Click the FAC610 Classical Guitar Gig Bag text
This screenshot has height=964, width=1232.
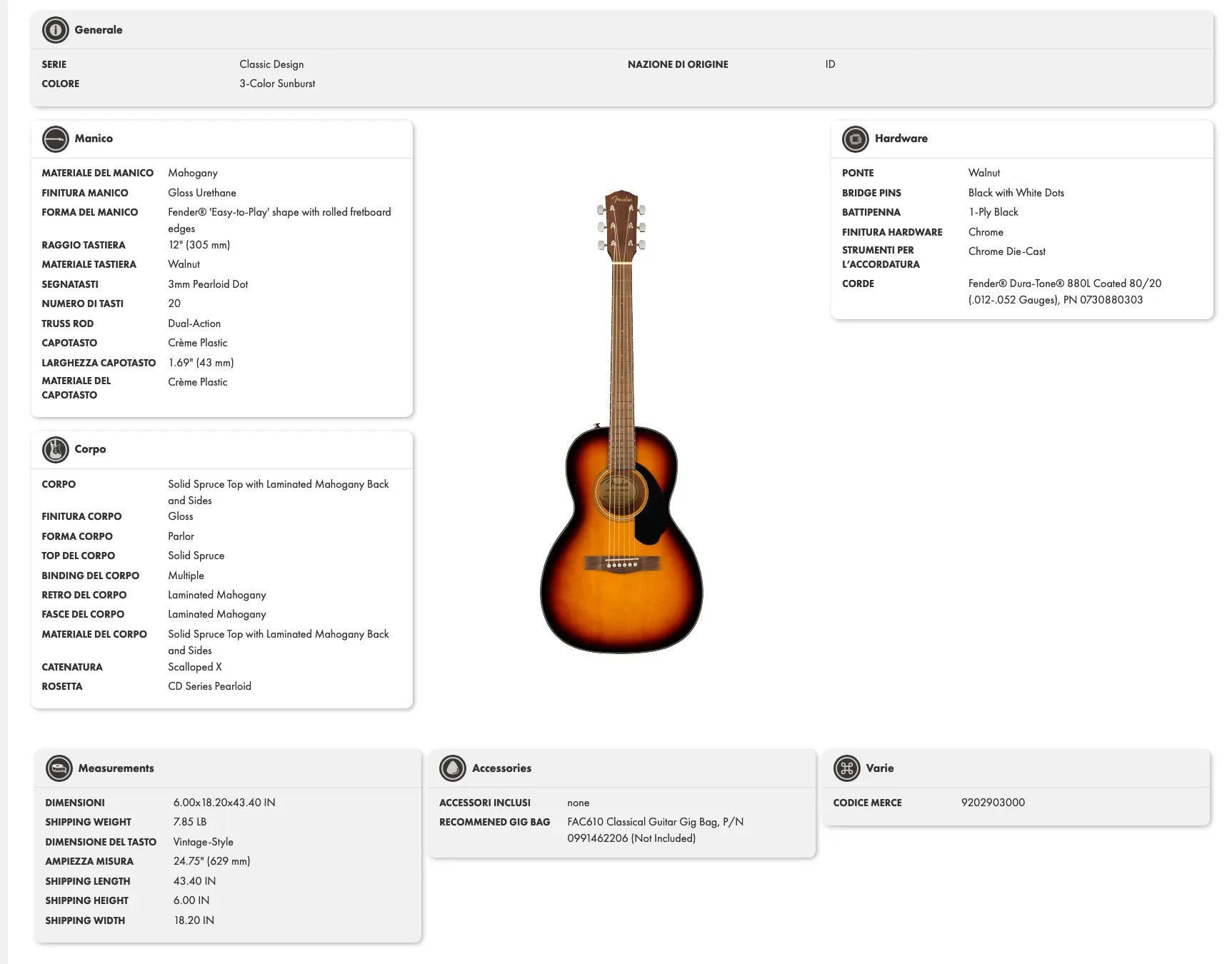(x=656, y=830)
